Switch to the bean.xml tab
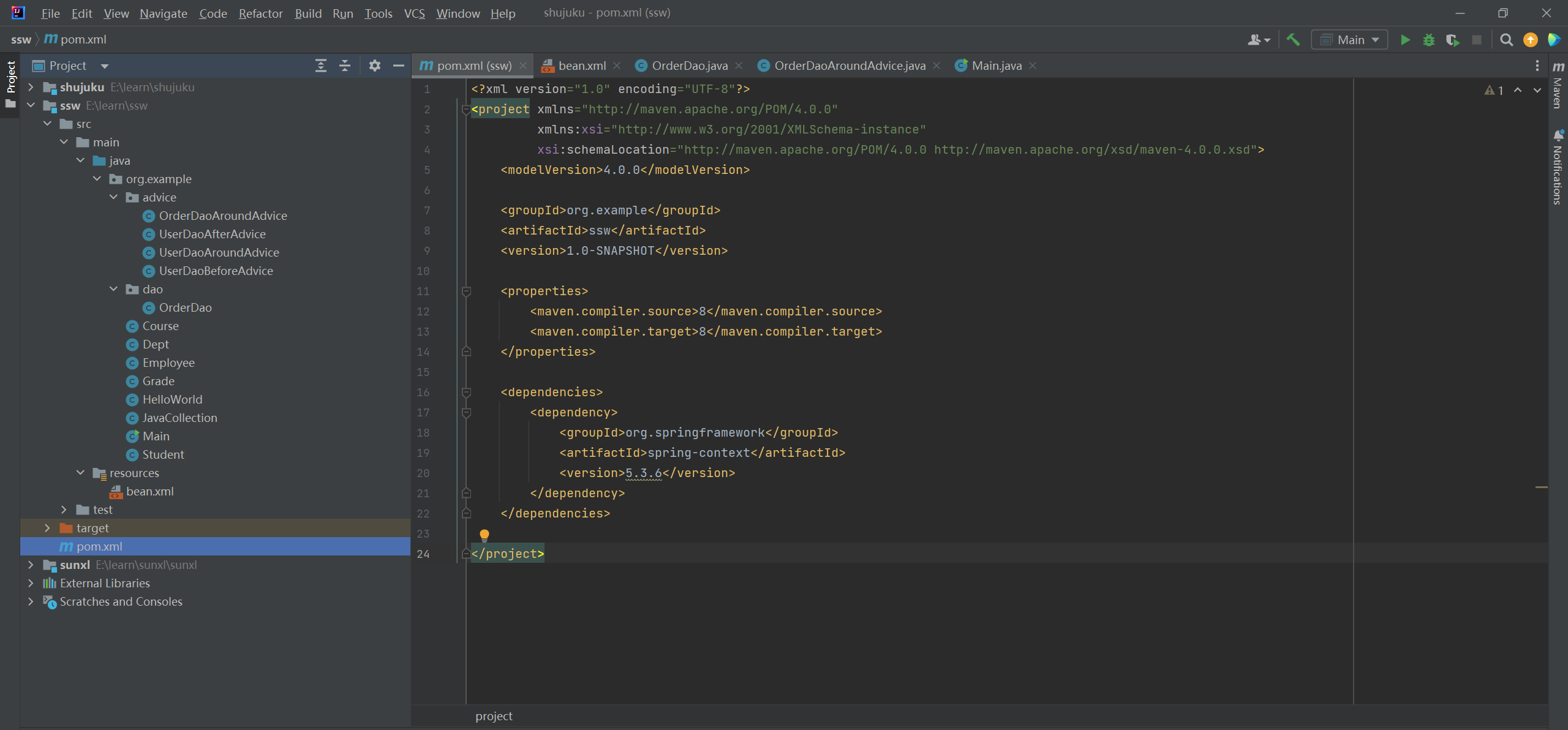The height and width of the screenshot is (730, 1568). click(581, 66)
